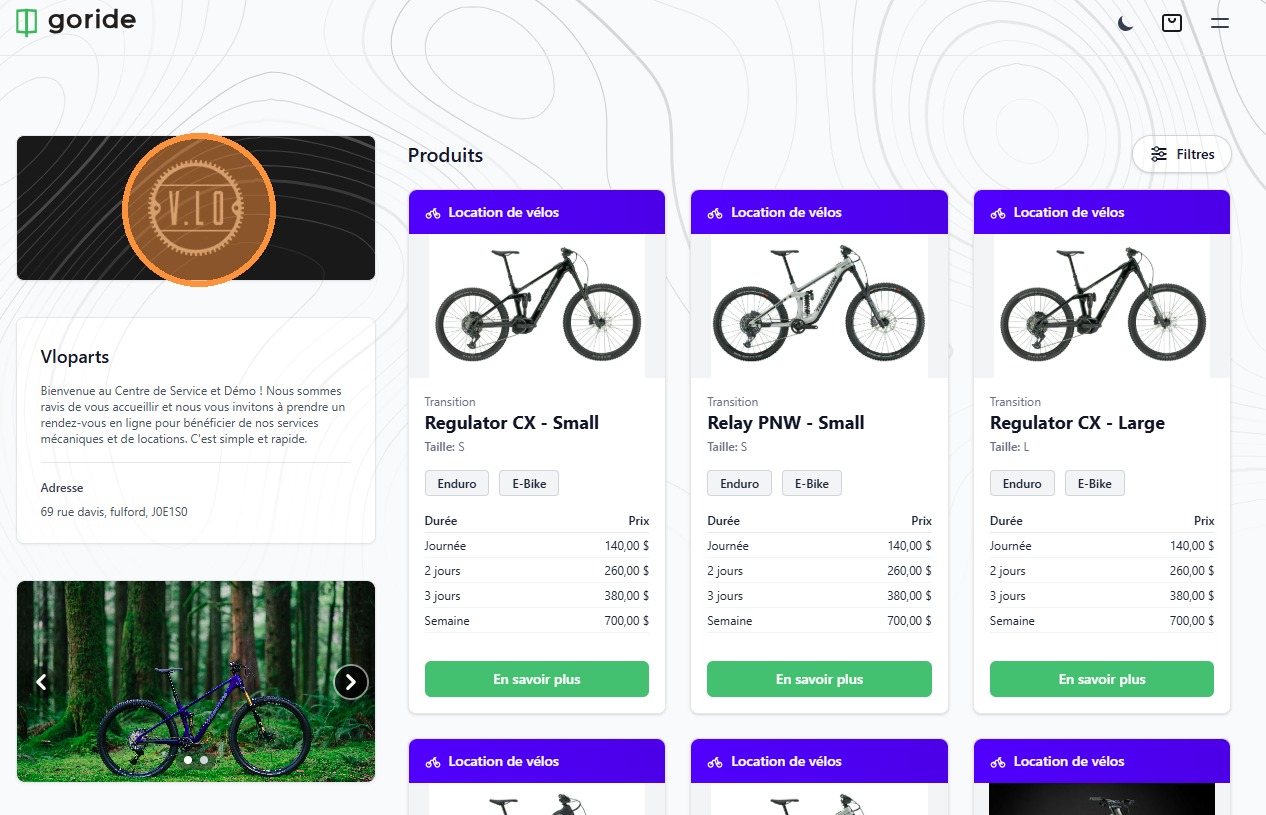Click the Relay PNW Small bike photo
Viewport: 1266px width, 815px height.
(x=819, y=306)
